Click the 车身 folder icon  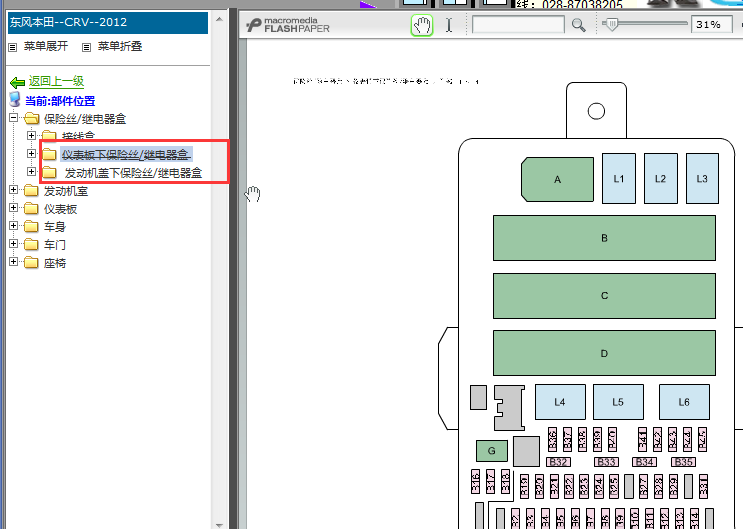tap(31, 227)
